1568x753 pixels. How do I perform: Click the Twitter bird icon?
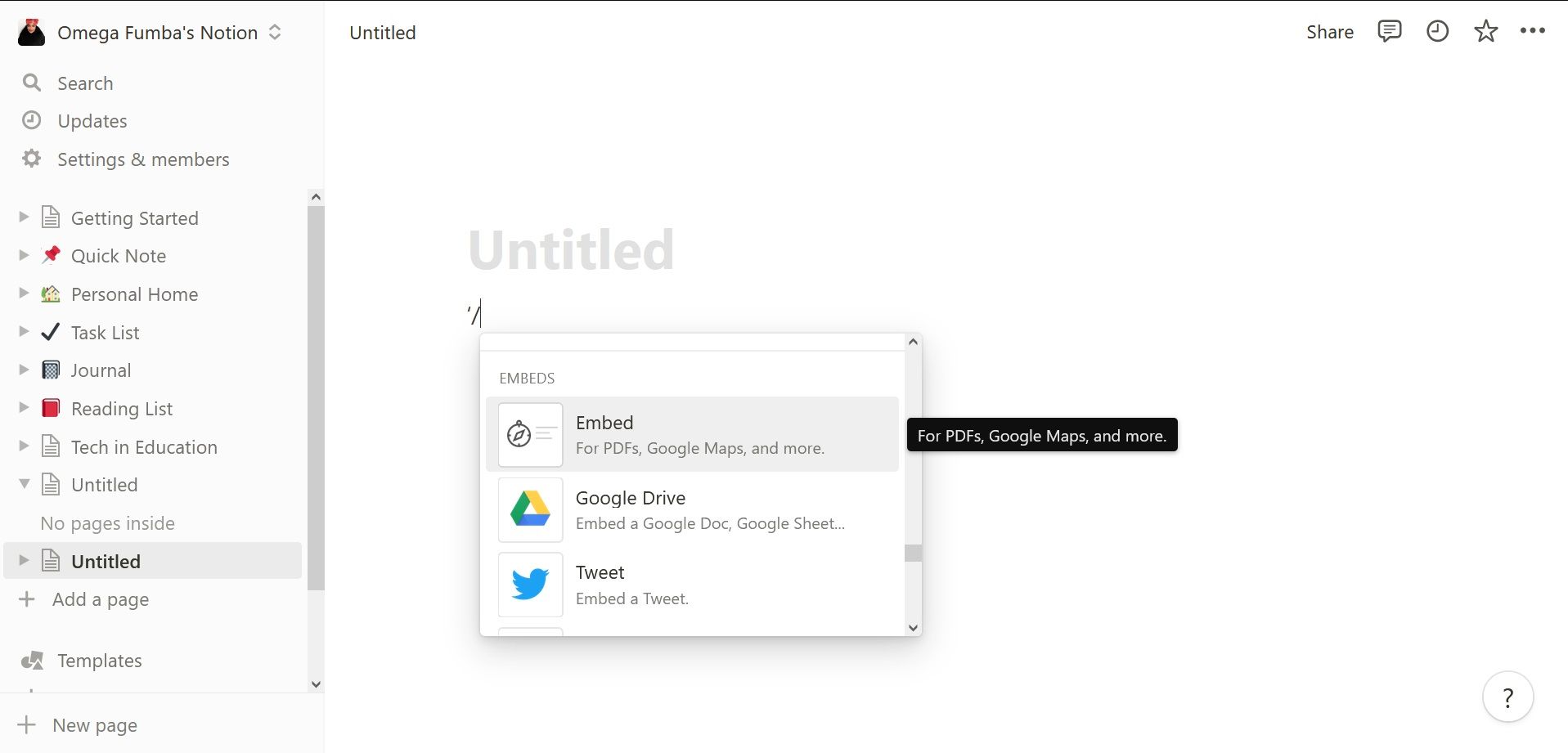click(x=530, y=585)
